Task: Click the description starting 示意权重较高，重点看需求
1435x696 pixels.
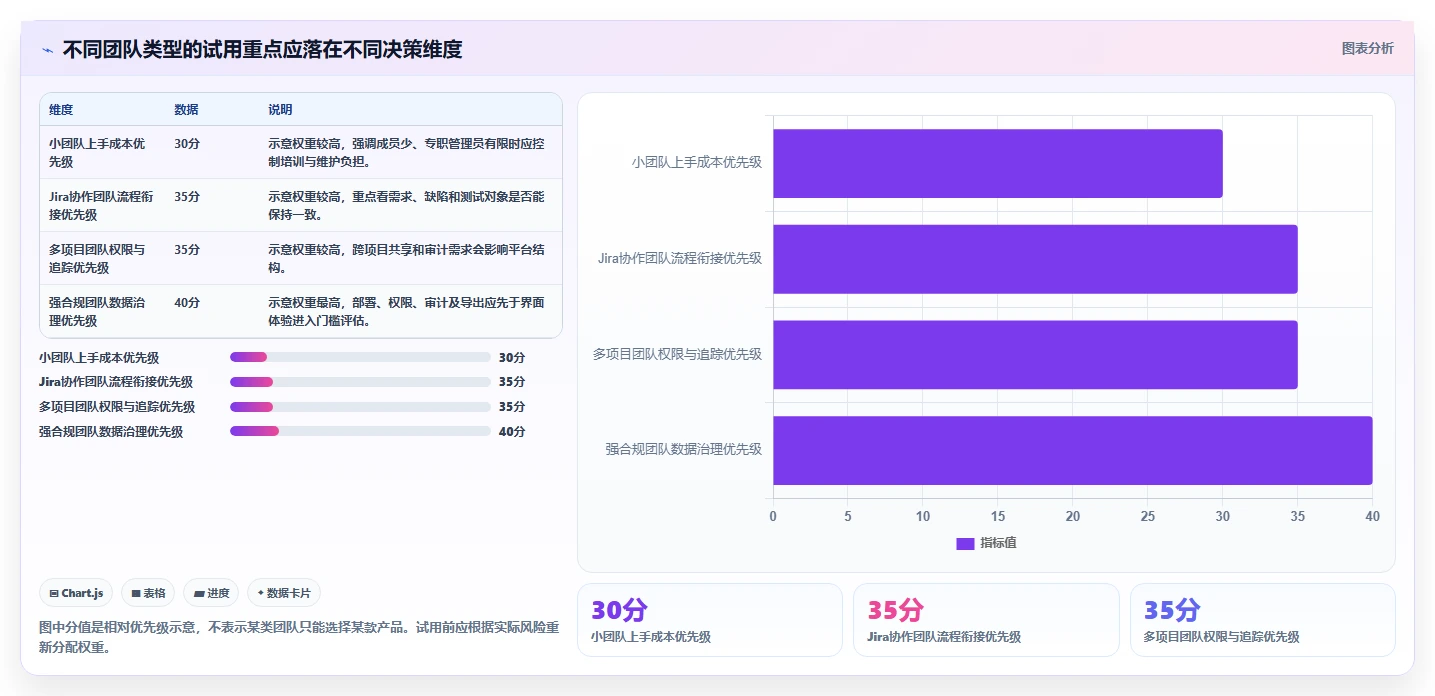Action: pyautogui.click(x=406, y=205)
